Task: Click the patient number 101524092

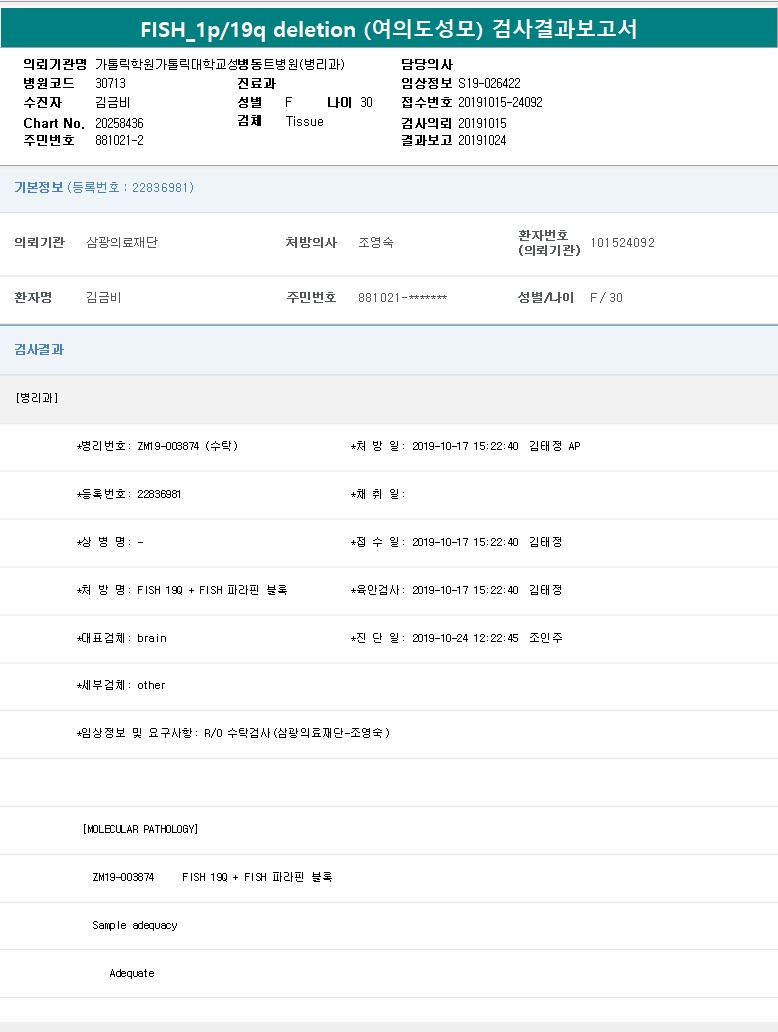Action: tap(622, 243)
